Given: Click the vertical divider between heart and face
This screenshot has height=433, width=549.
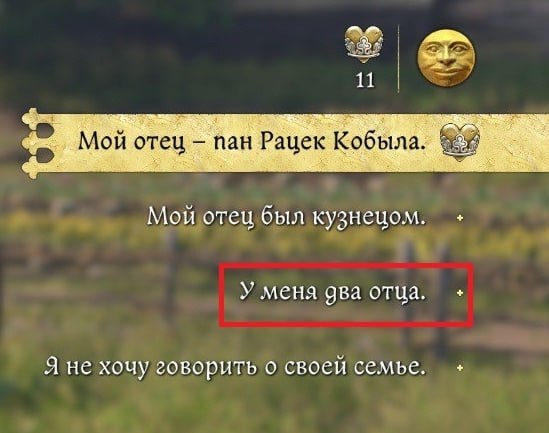Looking at the screenshot, I should (398, 58).
